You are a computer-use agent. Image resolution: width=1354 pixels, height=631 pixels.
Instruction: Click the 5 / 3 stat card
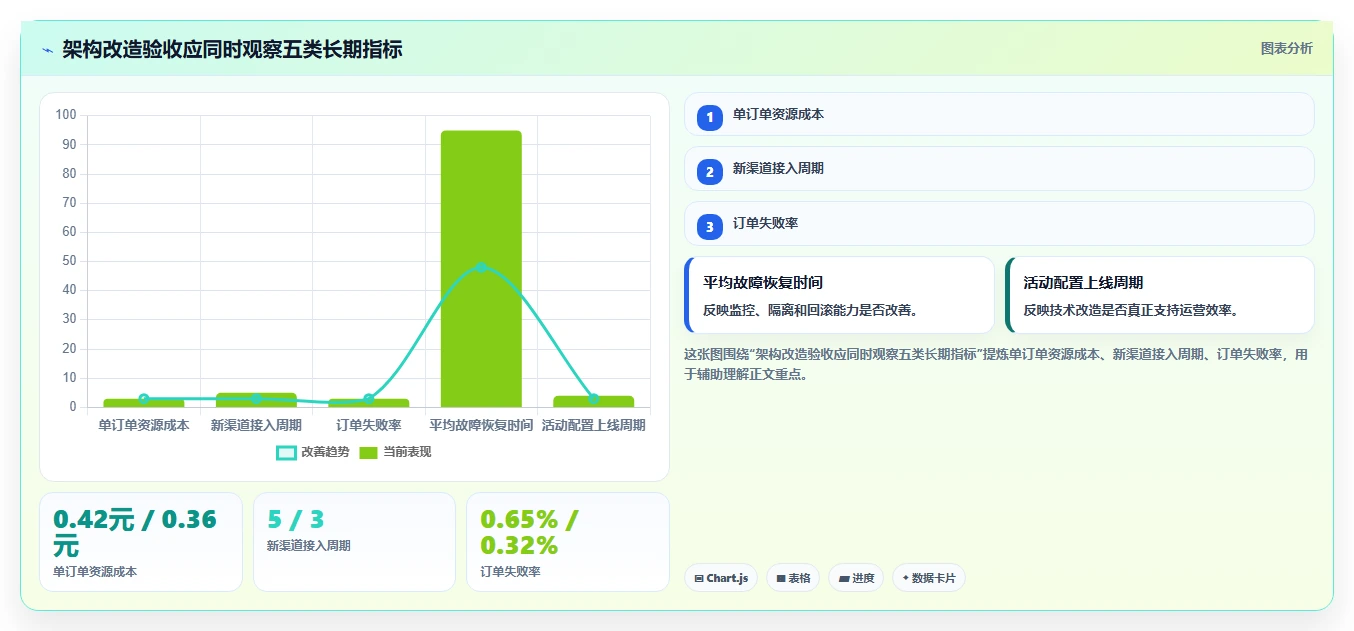(354, 542)
